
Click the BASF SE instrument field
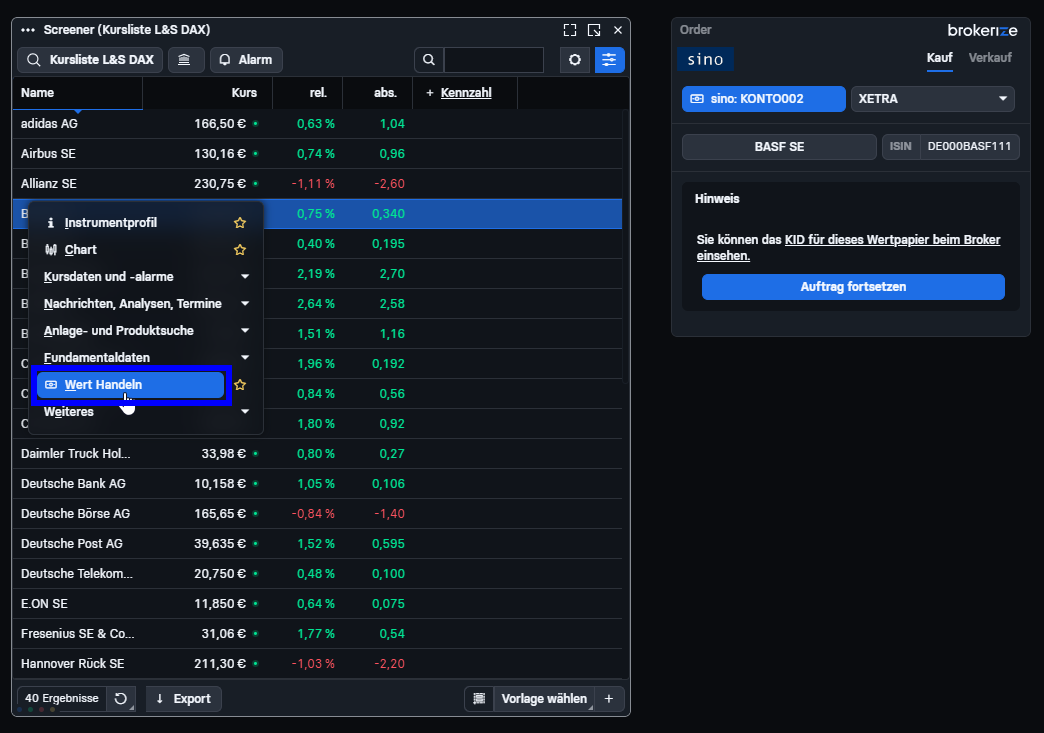(x=779, y=146)
